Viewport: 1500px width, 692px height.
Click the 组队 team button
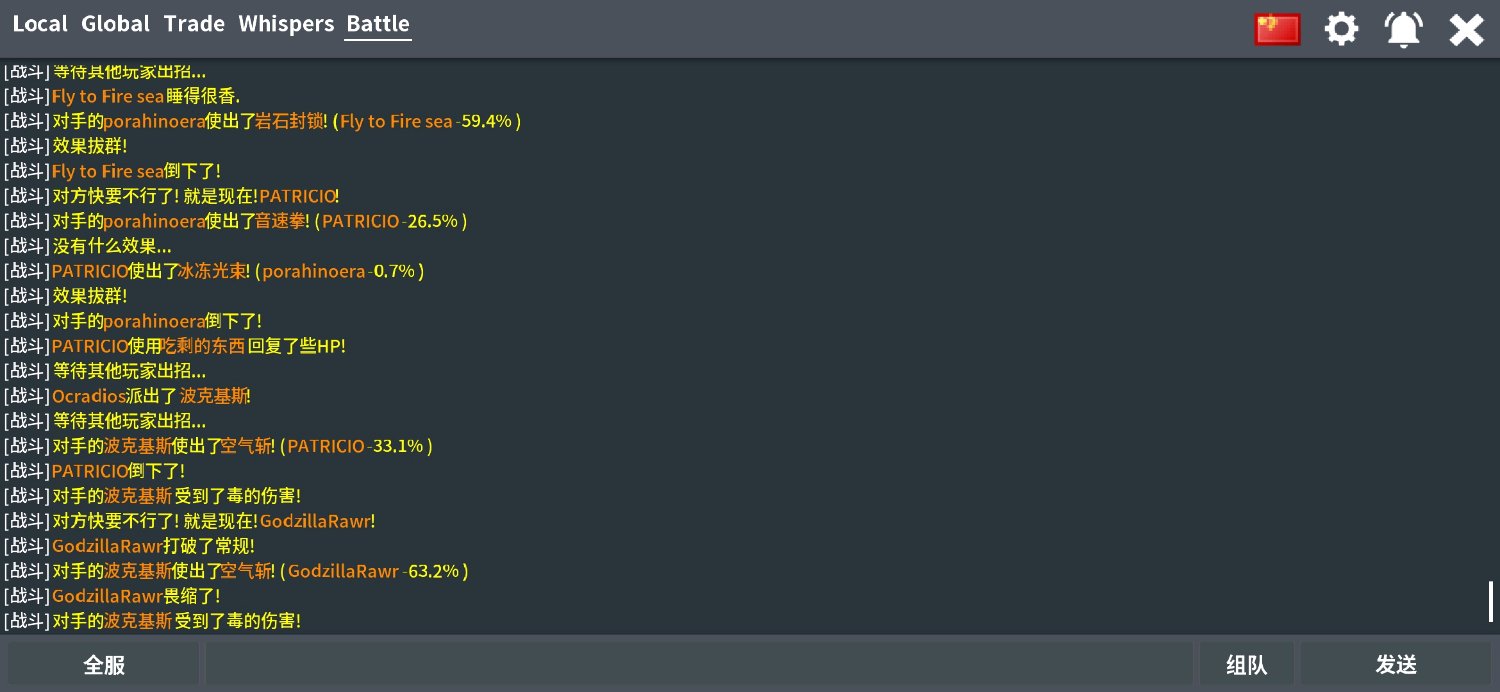click(1247, 665)
